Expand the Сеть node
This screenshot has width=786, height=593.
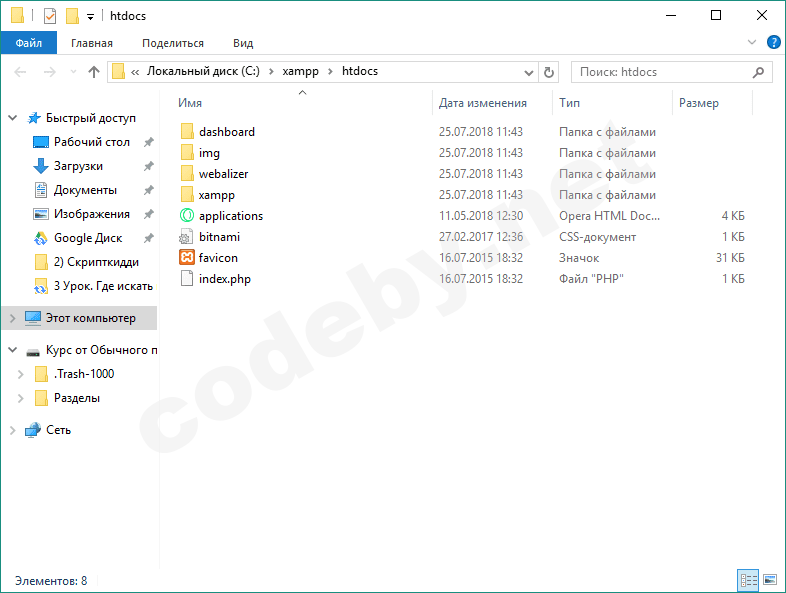point(13,430)
